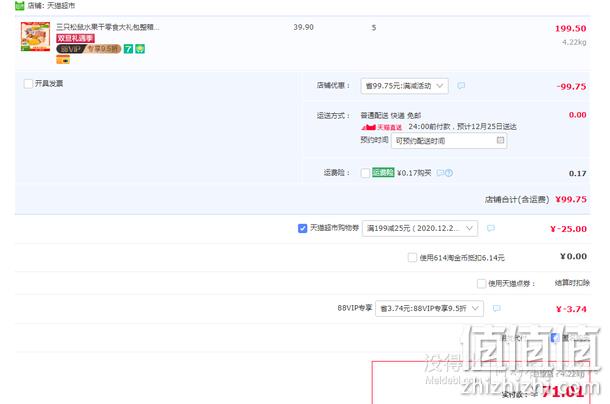Click the 运送方式 label

pyautogui.click(x=333, y=116)
